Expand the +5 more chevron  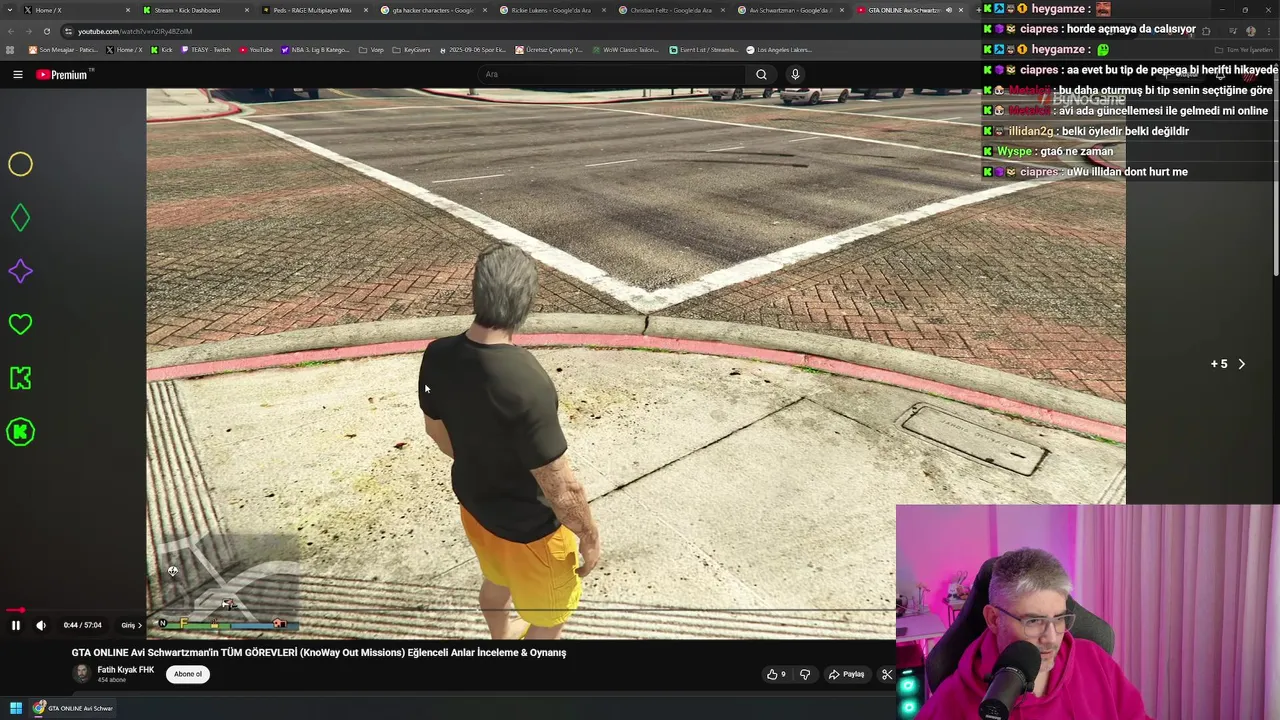click(1241, 364)
